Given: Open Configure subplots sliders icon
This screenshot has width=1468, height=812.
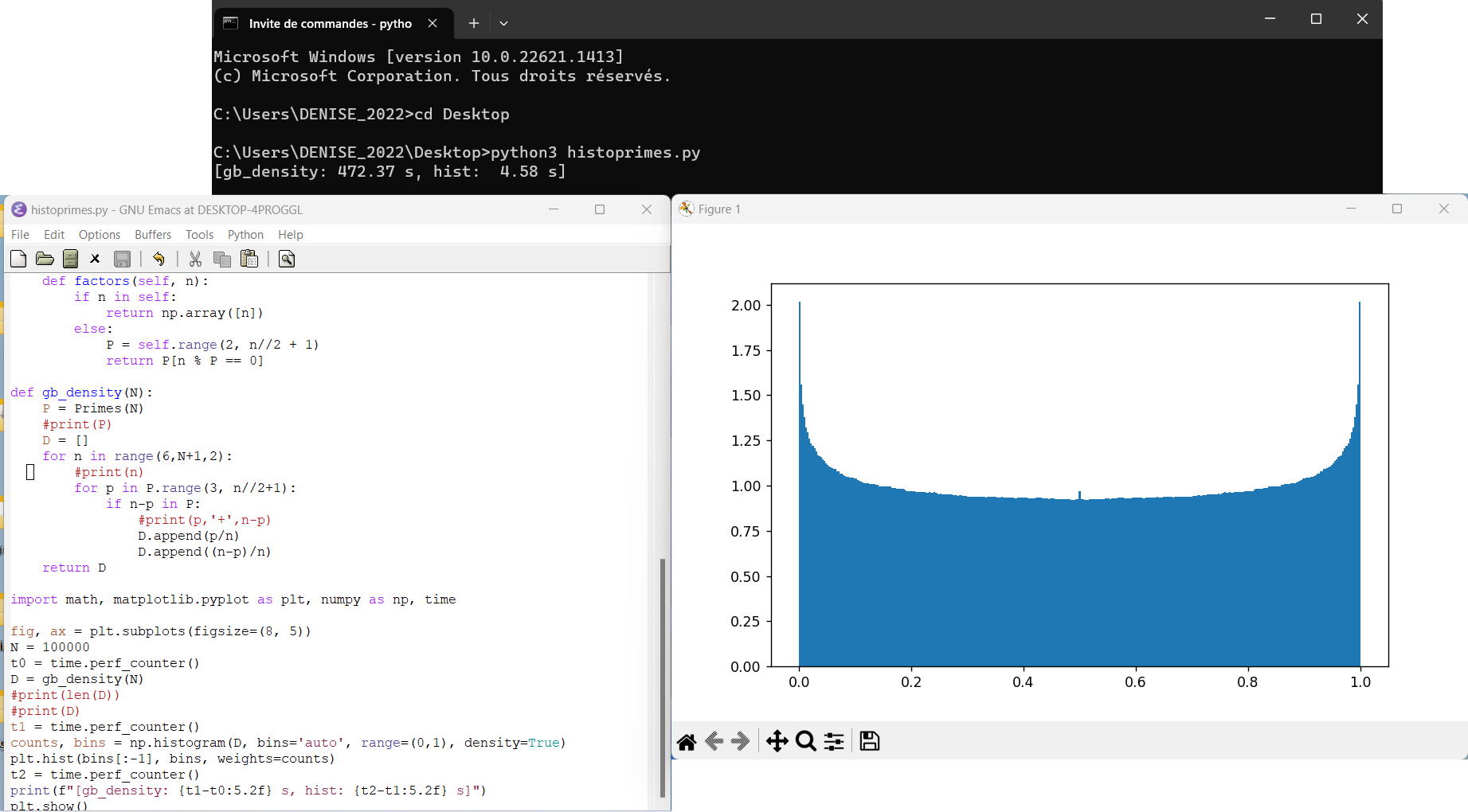Looking at the screenshot, I should (834, 742).
